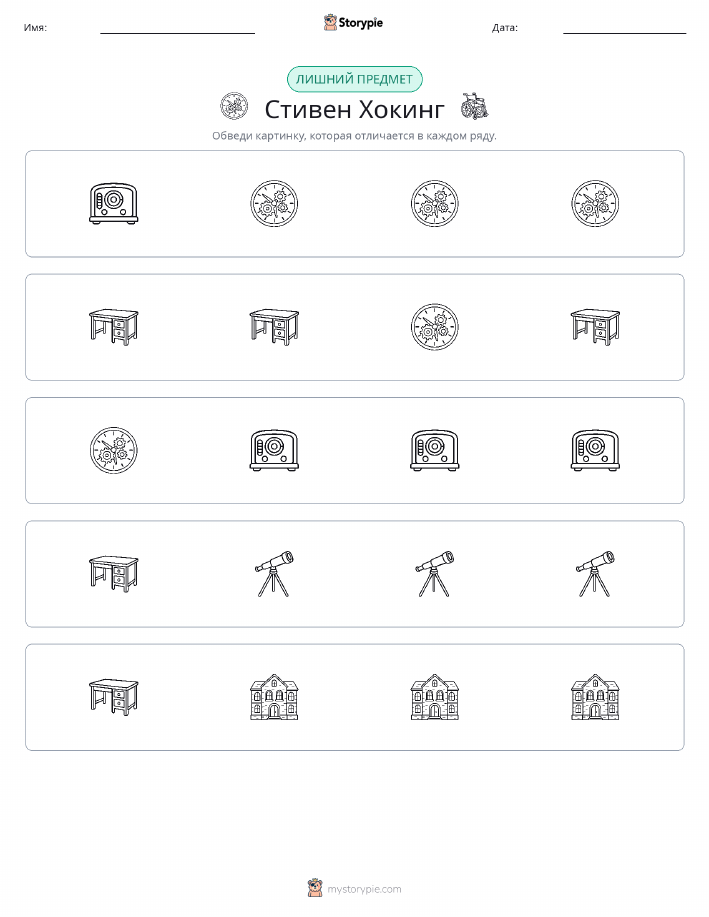
Task: Pick the clock beside three radios
Action: (113, 450)
